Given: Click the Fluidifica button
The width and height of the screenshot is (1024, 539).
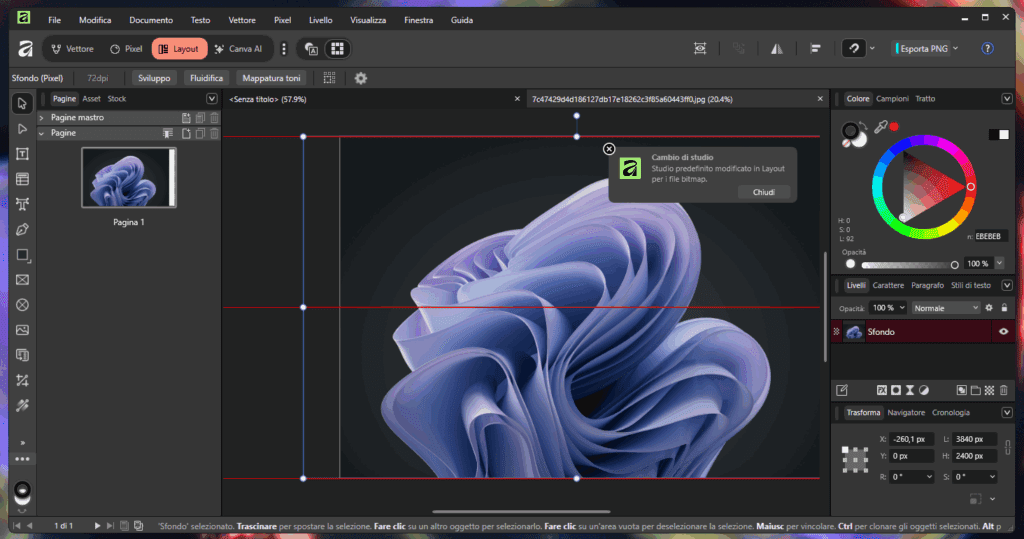Looking at the screenshot, I should coord(206,78).
